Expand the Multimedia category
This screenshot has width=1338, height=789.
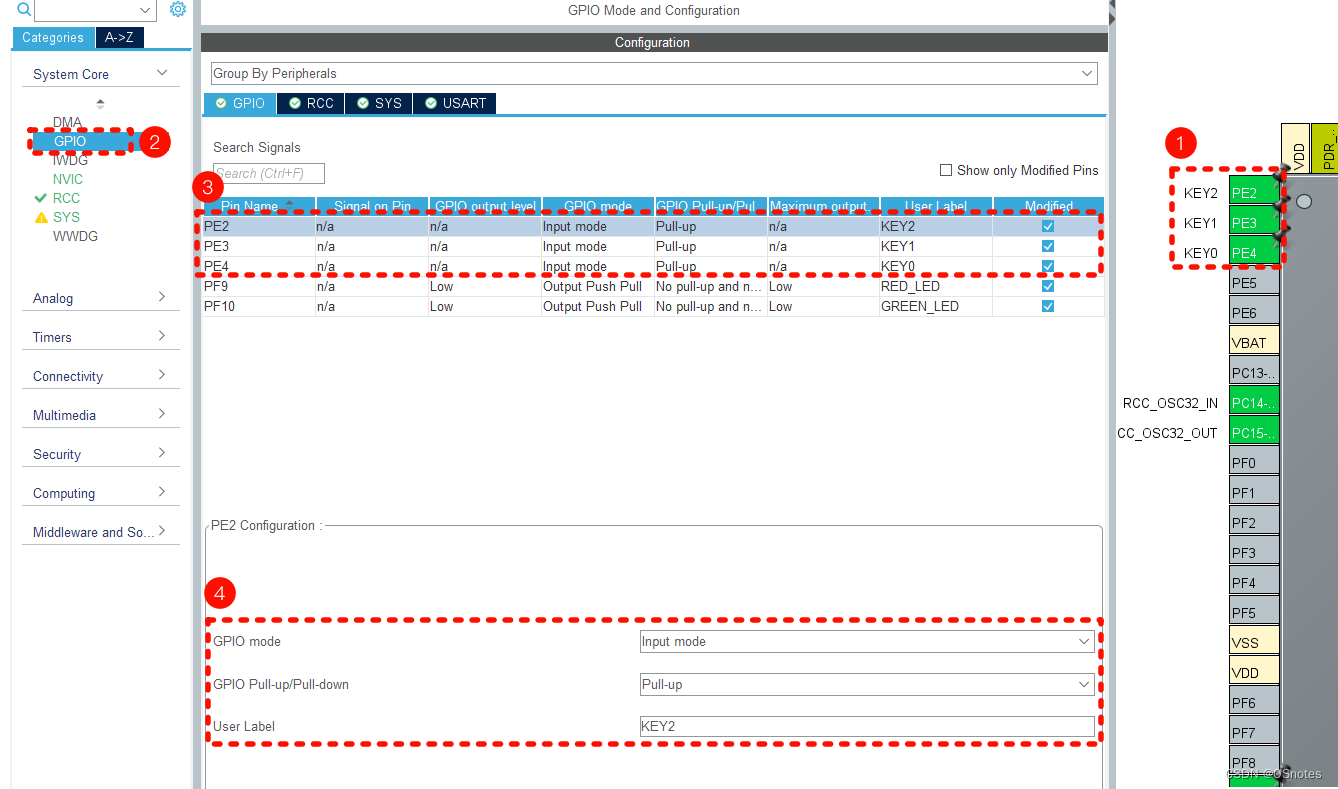[x=100, y=415]
